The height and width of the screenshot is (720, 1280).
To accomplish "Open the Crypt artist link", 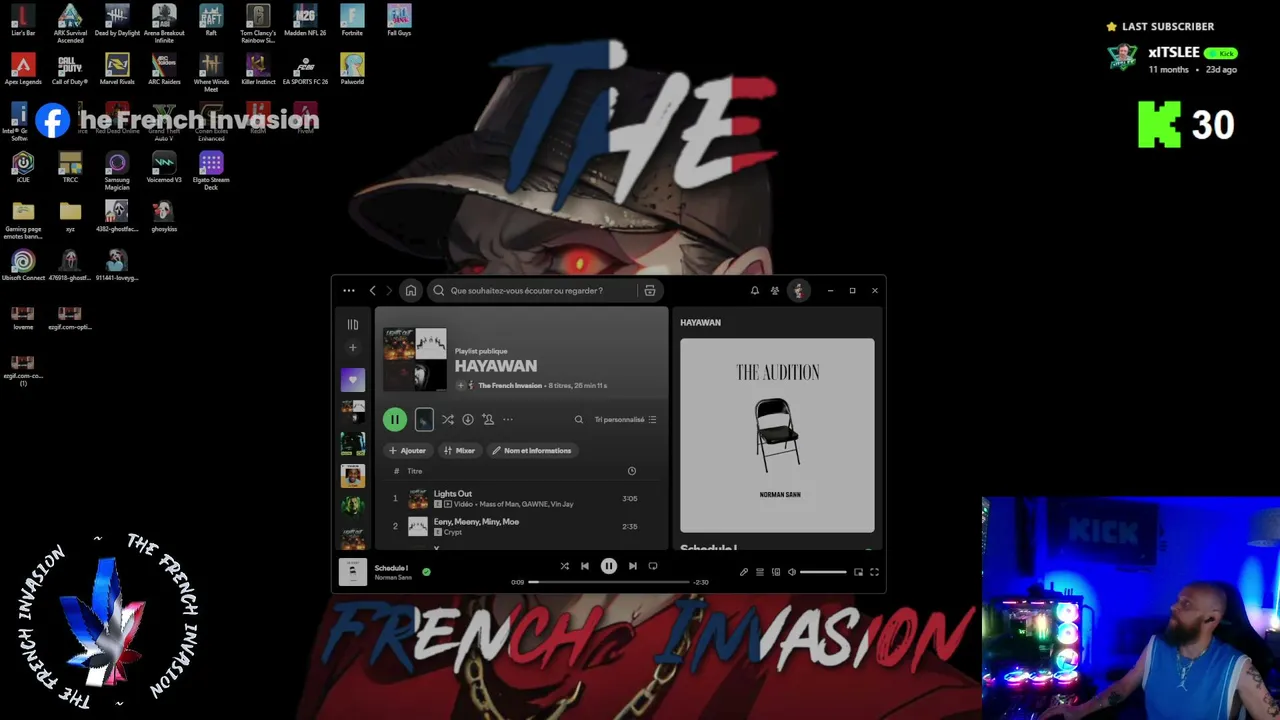I will (x=453, y=532).
